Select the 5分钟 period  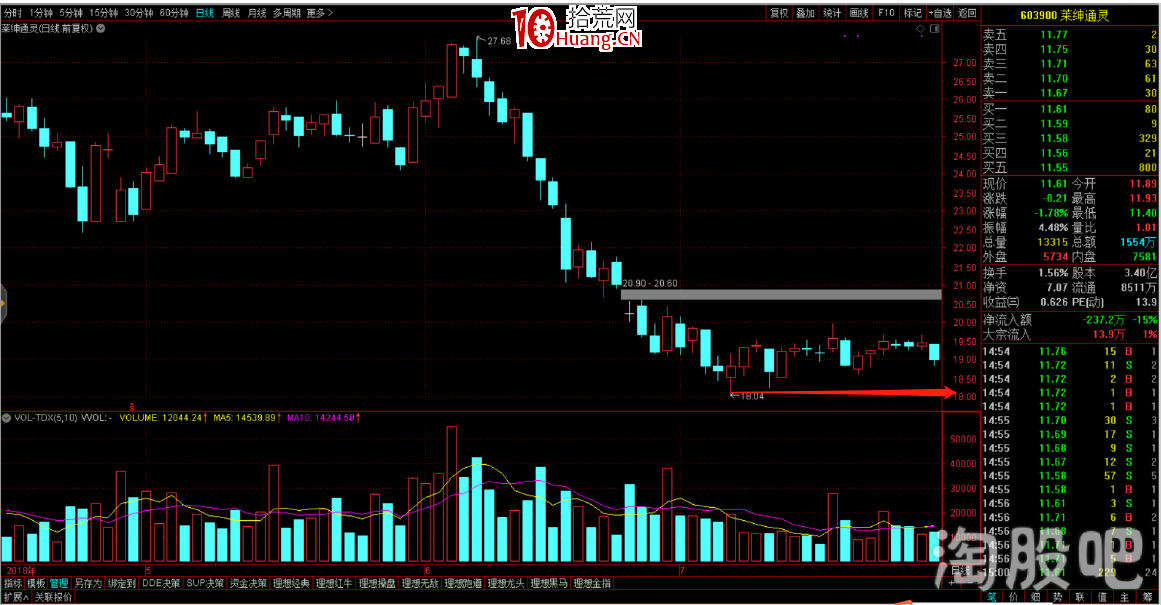tap(71, 13)
